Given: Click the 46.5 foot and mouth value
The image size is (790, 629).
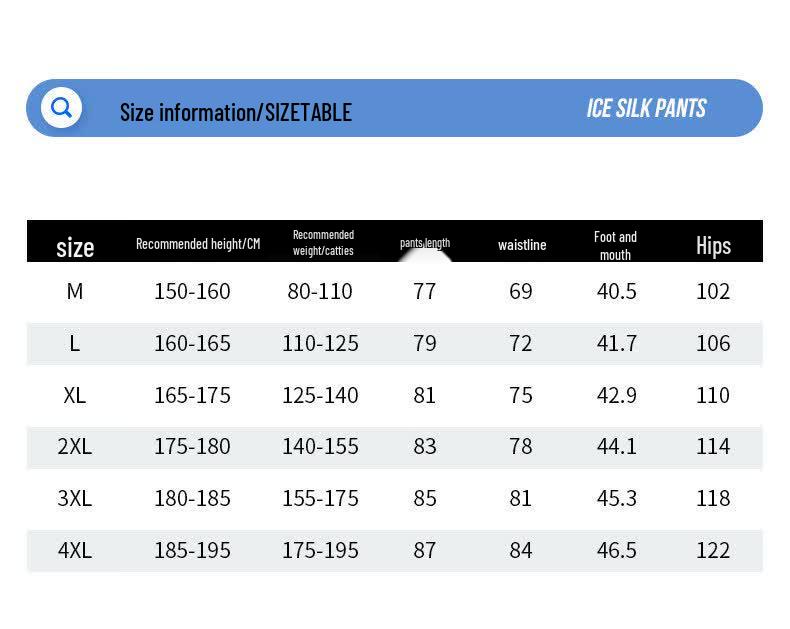Looking at the screenshot, I should [616, 550].
